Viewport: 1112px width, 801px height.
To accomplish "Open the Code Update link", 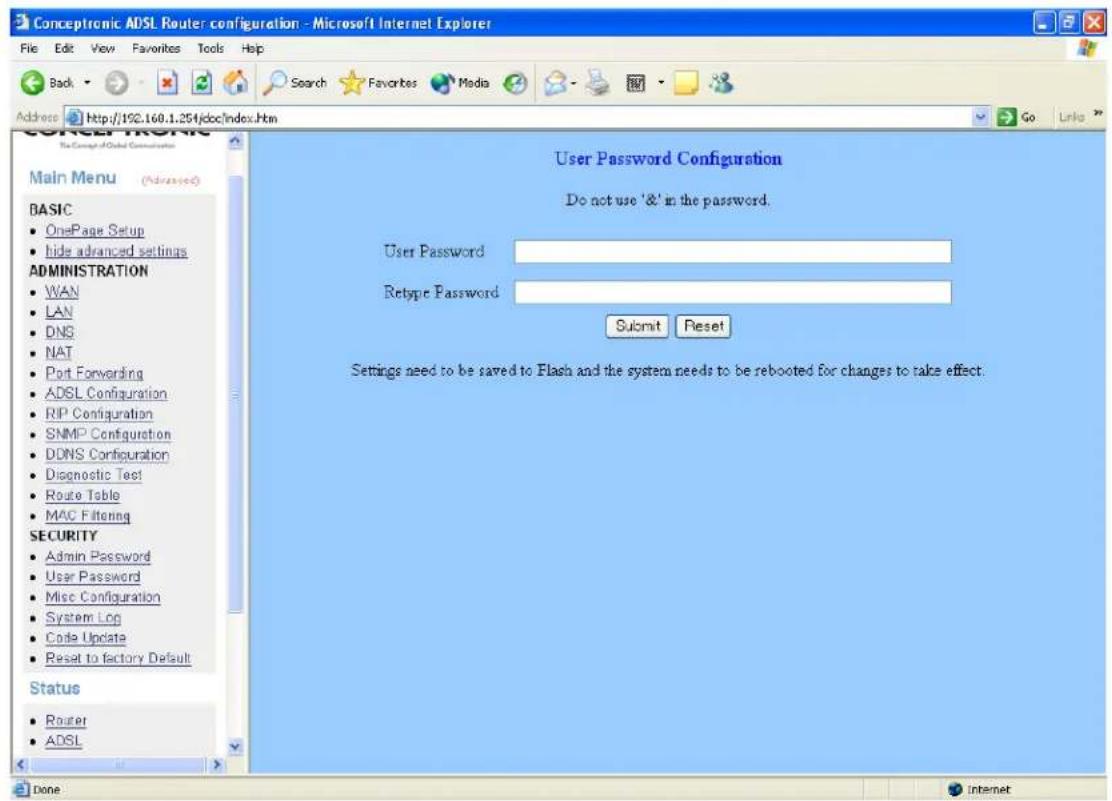I will (x=86, y=638).
